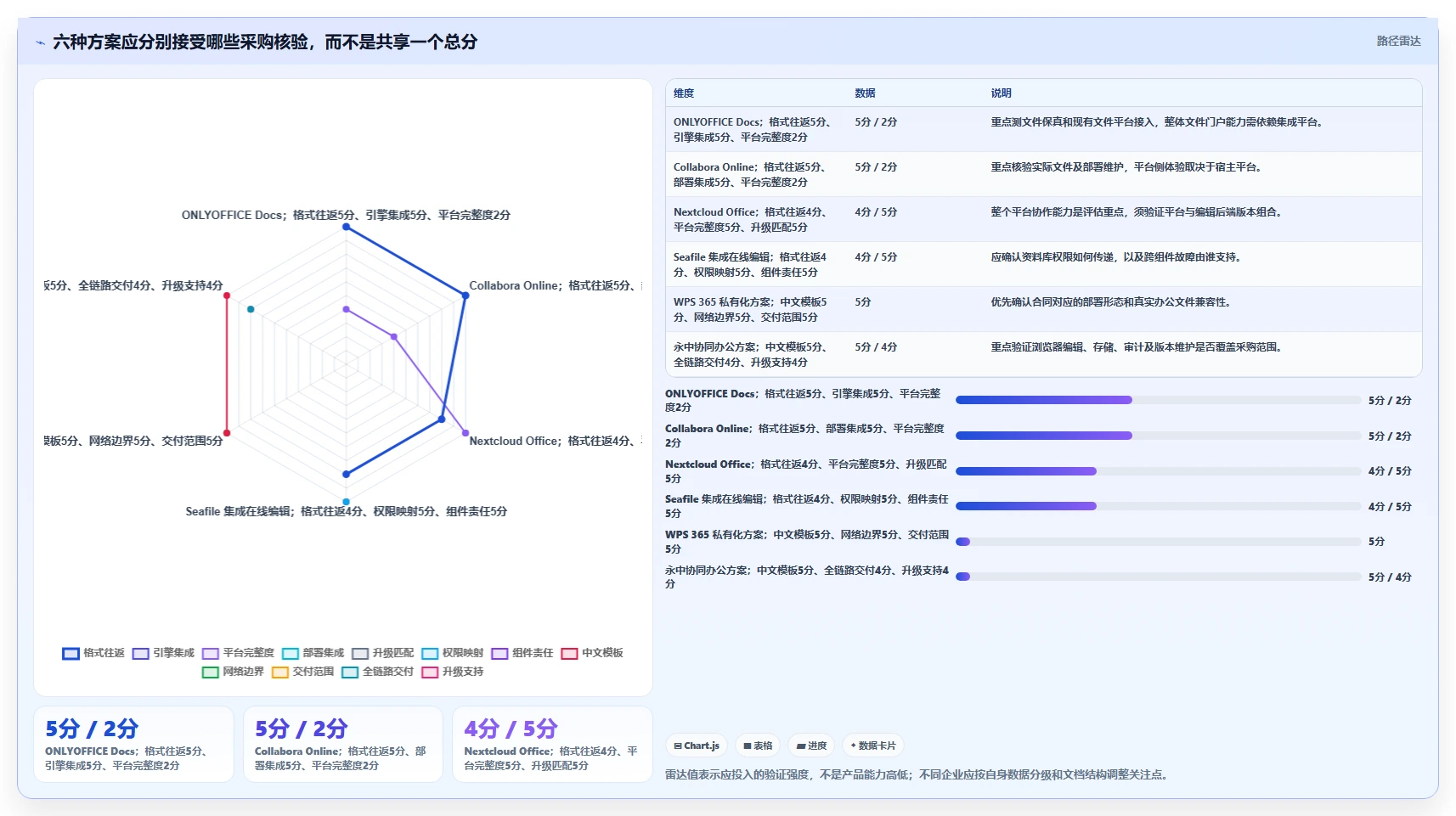Click the small icon before the page title

[40, 42]
